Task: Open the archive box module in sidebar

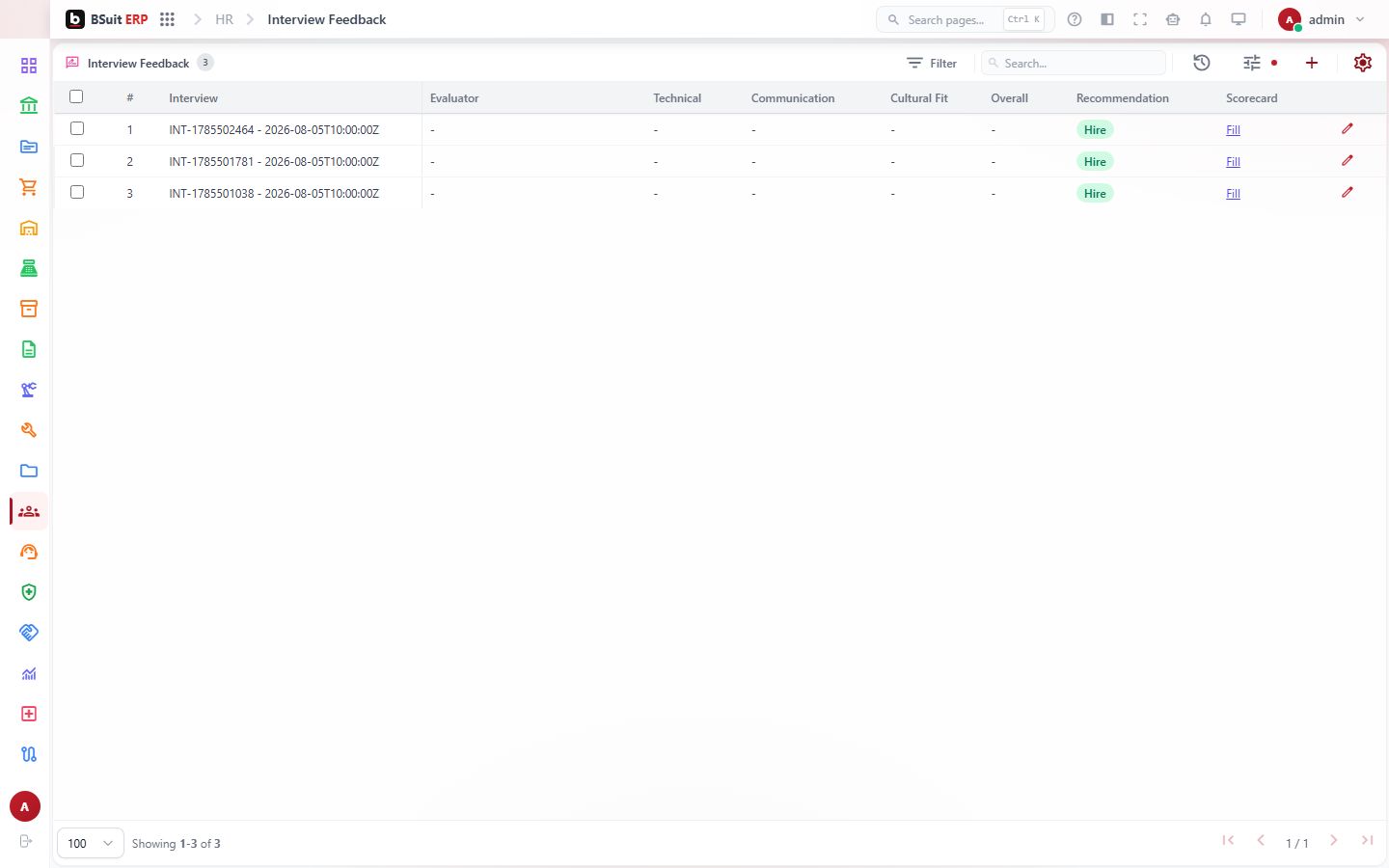Action: coord(29,309)
